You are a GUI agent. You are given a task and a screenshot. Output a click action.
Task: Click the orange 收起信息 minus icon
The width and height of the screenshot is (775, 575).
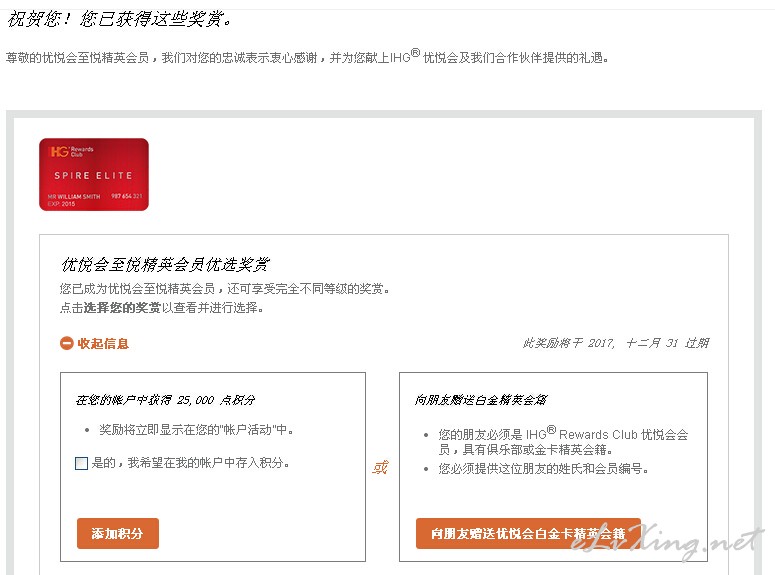[x=66, y=343]
